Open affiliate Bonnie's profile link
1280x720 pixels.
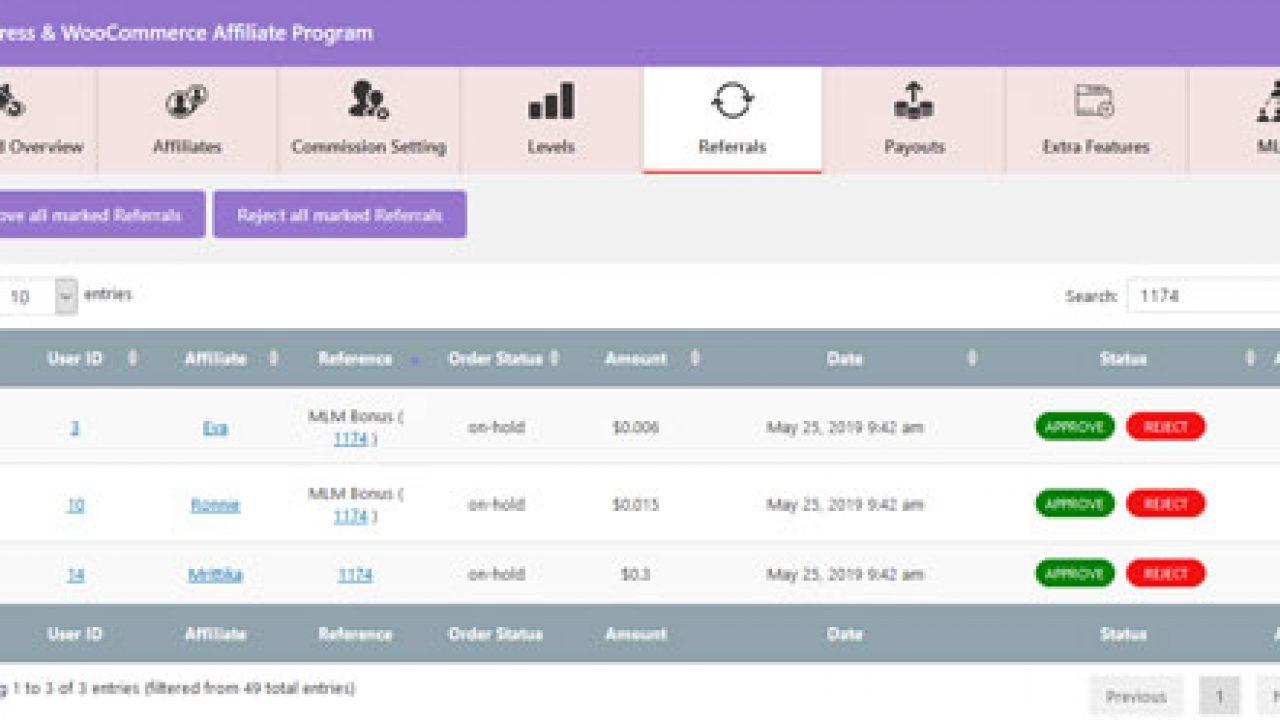tap(215, 505)
